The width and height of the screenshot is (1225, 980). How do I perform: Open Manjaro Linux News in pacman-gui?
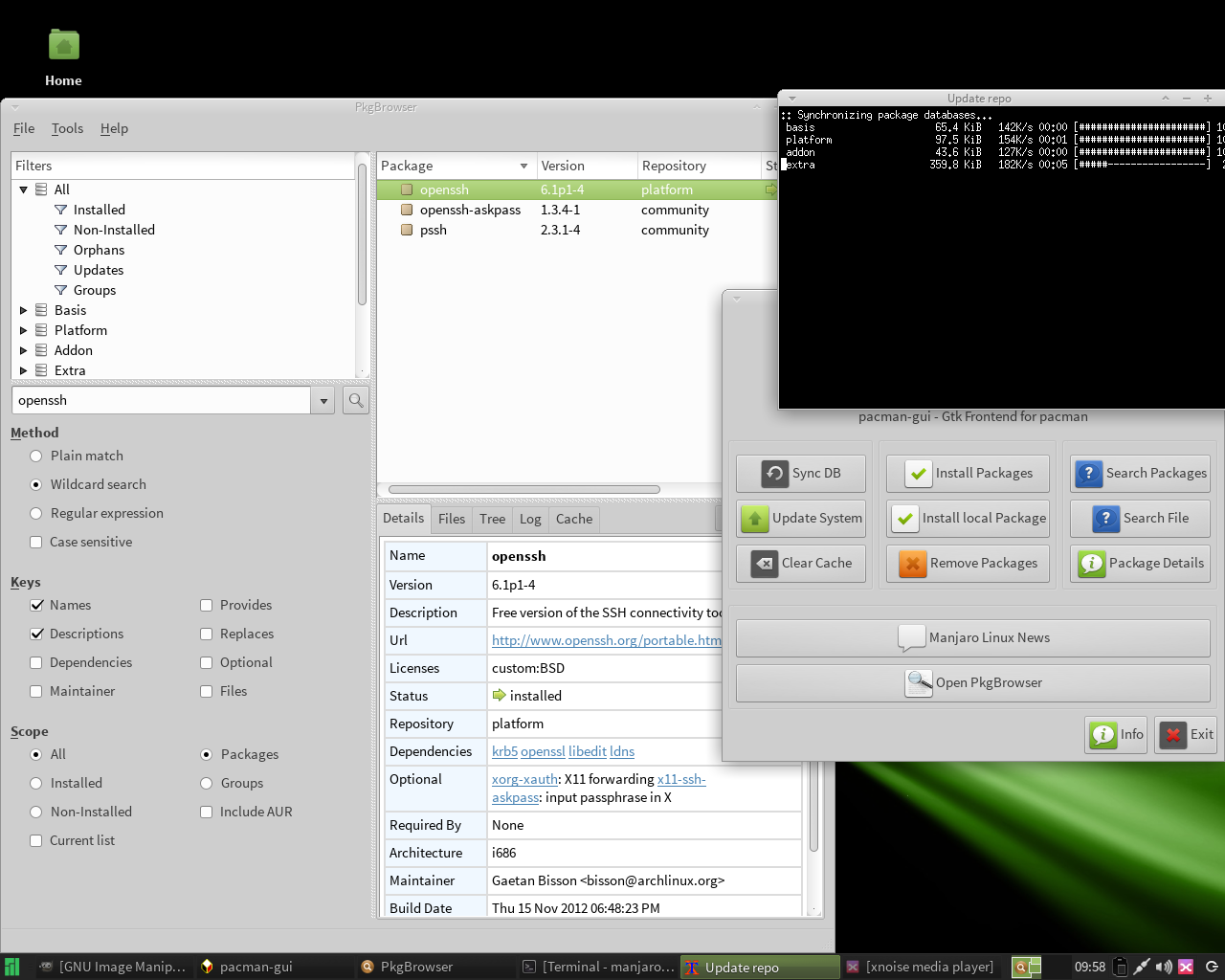(973, 637)
